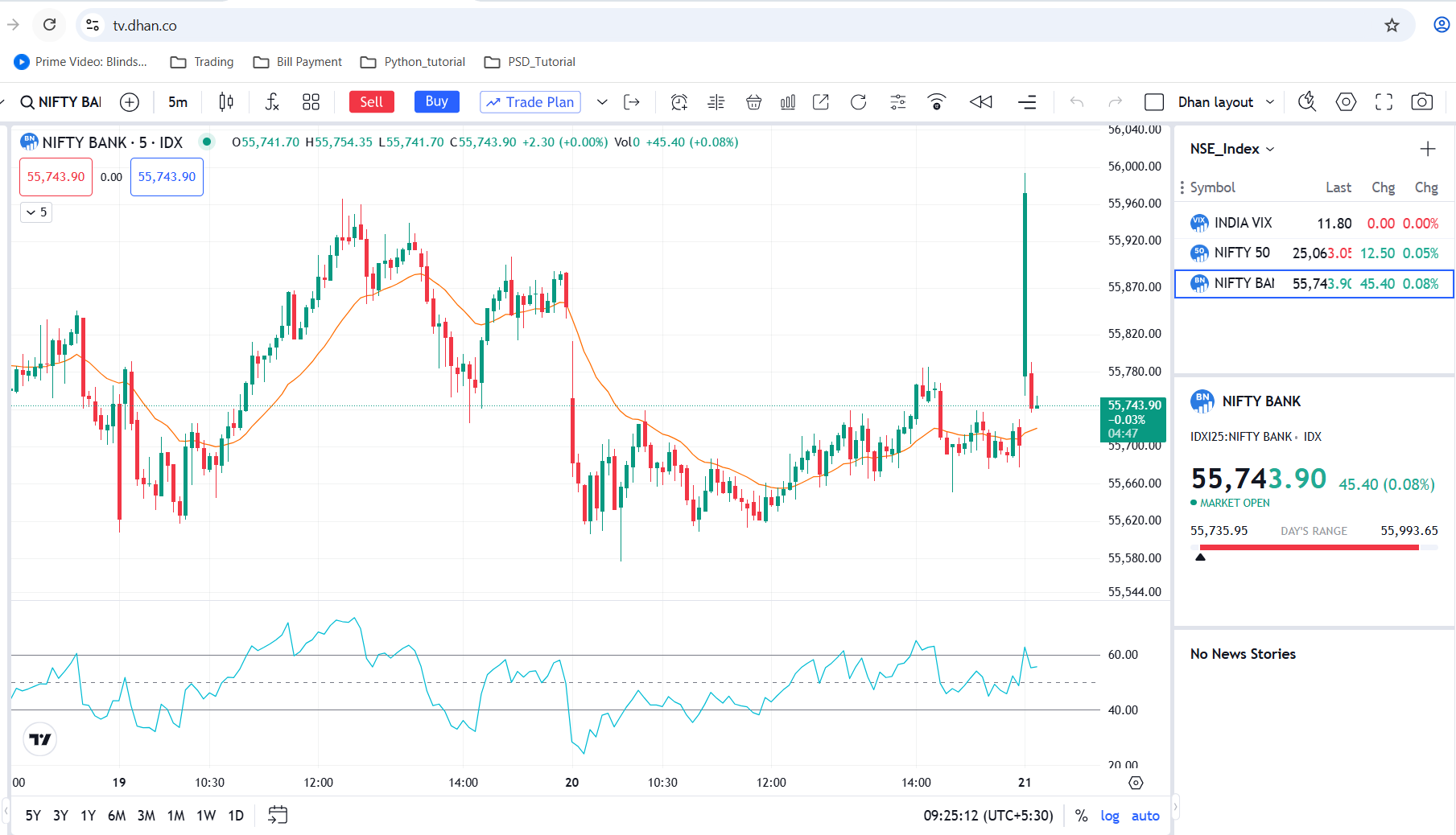1456x835 pixels.
Task: Toggle log scale mode
Action: [1110, 816]
